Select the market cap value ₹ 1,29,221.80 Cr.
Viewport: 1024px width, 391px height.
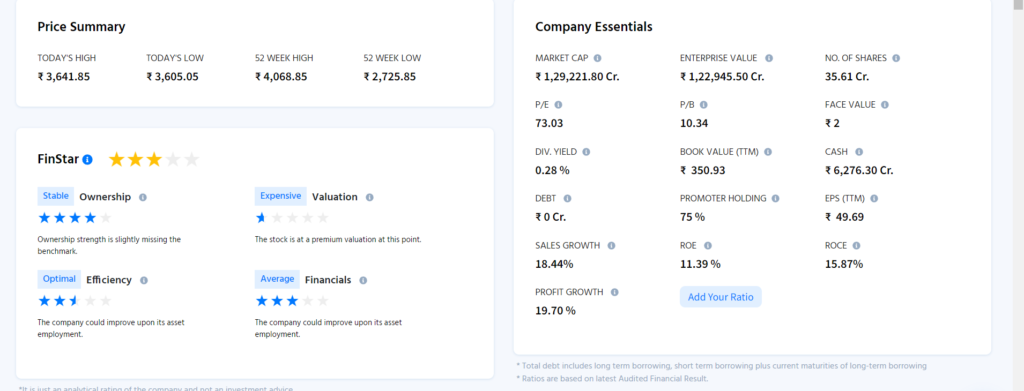coord(577,76)
